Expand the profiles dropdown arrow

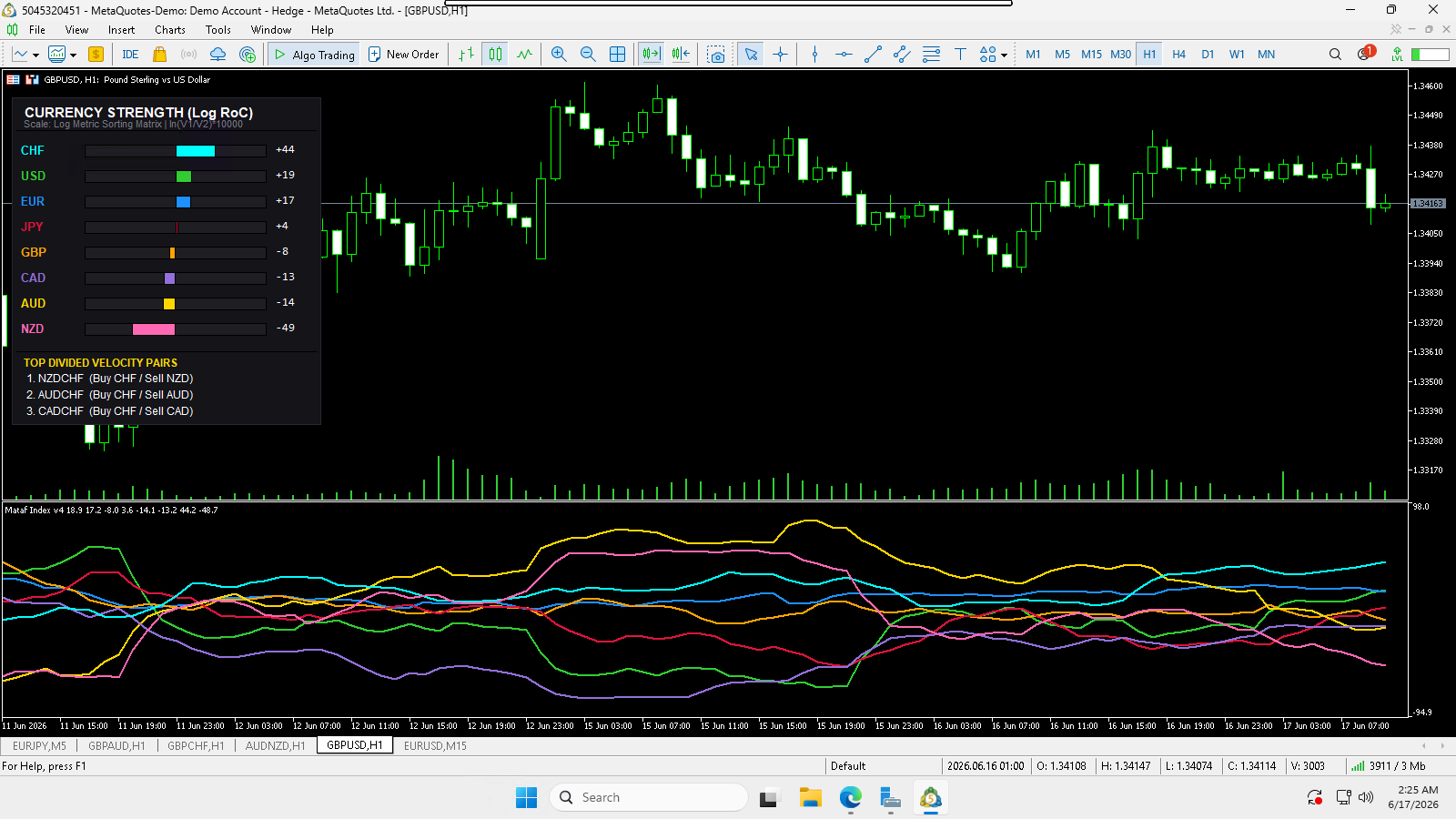click(x=73, y=55)
